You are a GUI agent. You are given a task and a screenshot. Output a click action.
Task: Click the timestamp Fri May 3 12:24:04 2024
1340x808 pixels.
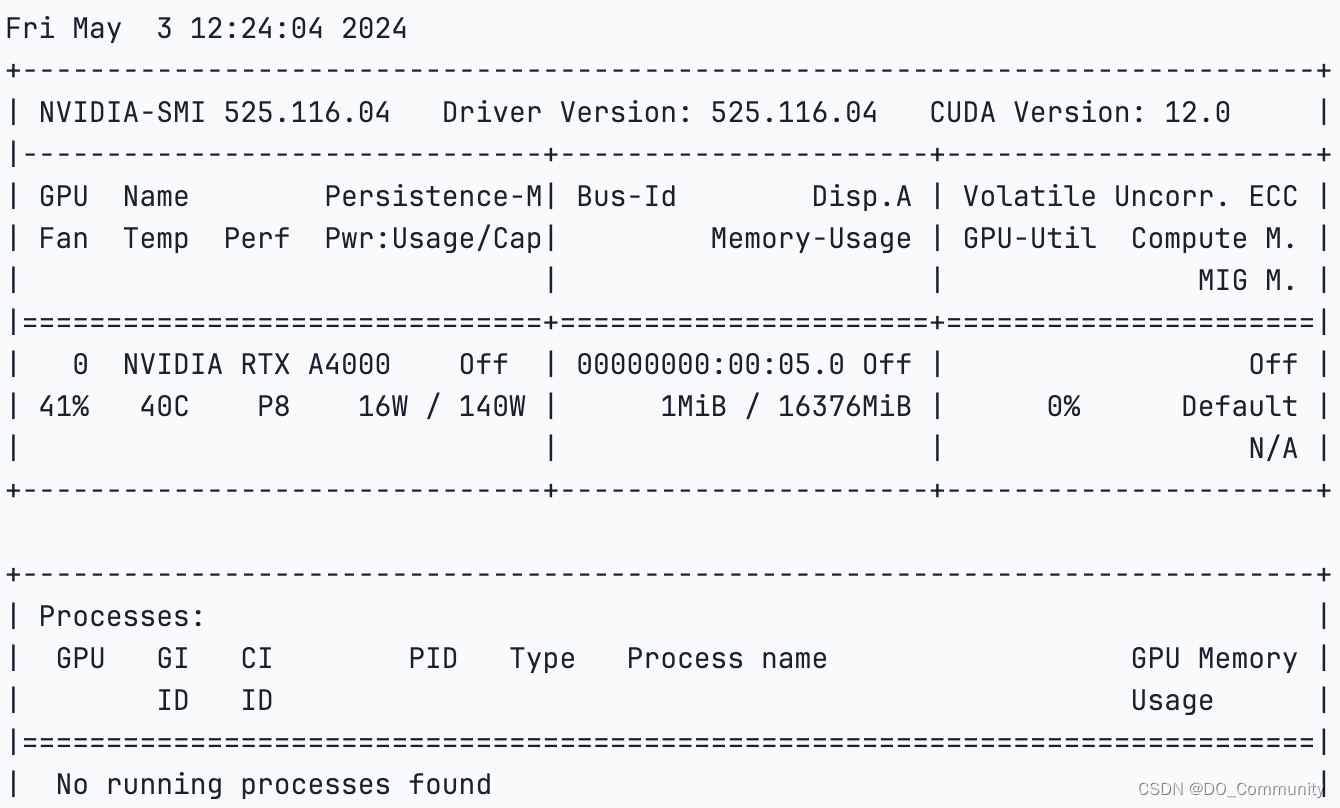(x=206, y=28)
